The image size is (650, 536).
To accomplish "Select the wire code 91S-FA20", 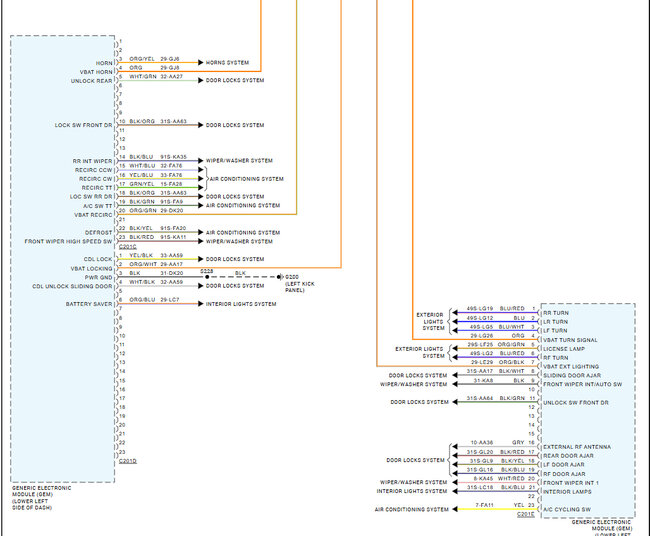I will [x=173, y=228].
